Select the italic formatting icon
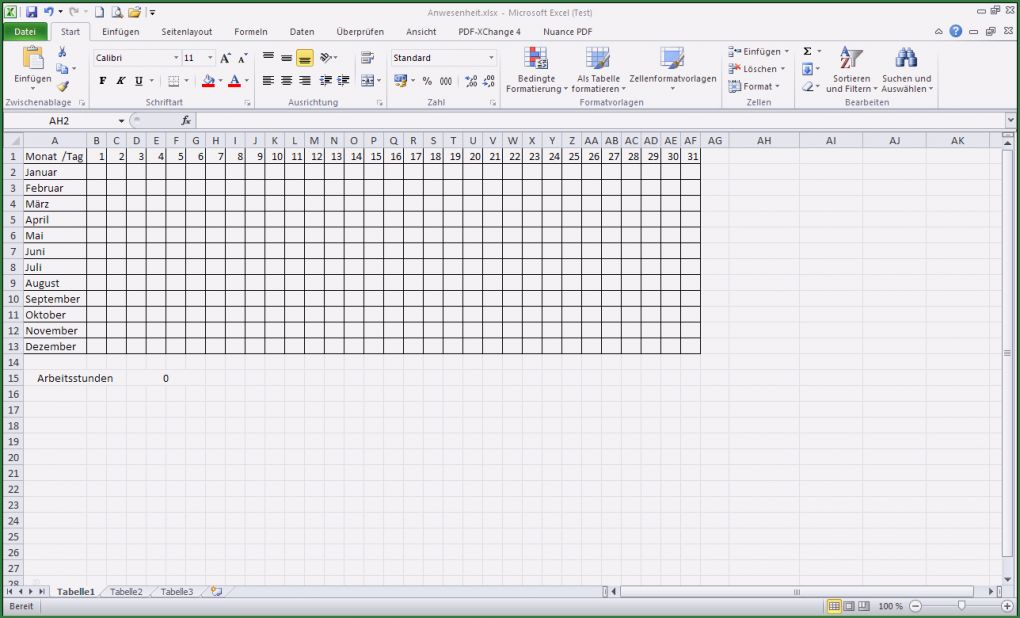 pyautogui.click(x=121, y=79)
